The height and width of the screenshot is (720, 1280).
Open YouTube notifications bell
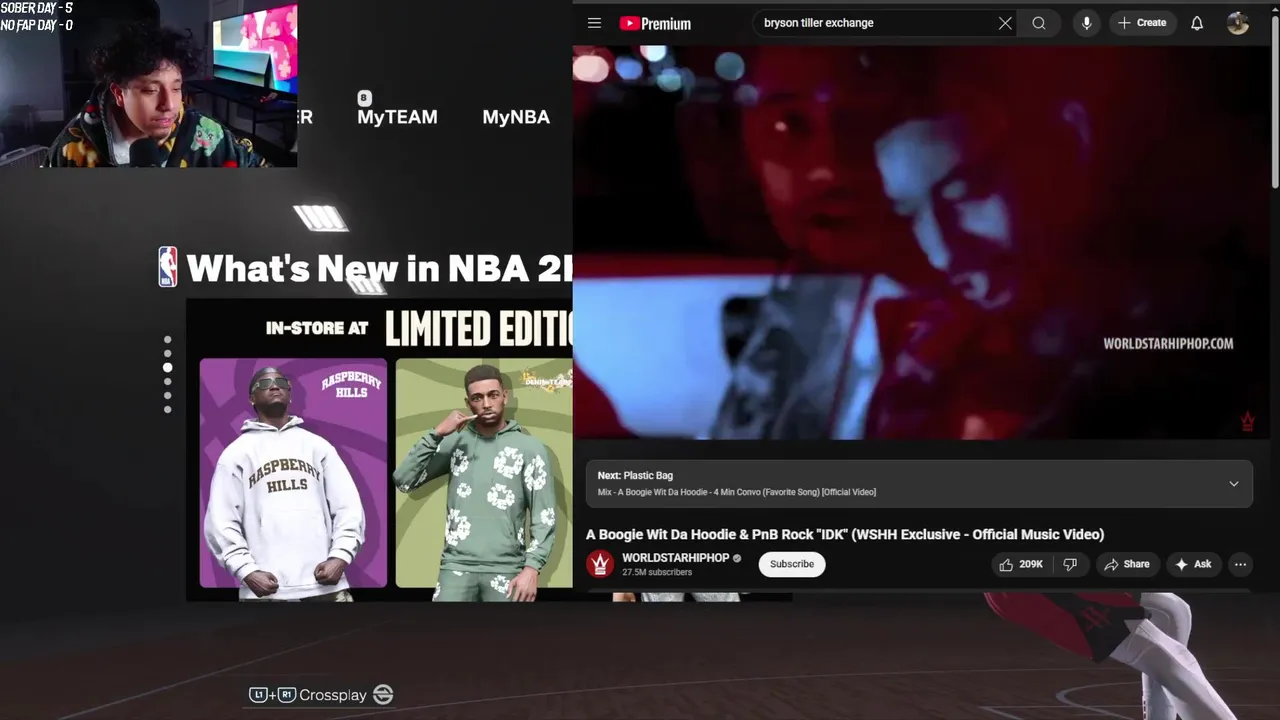(1197, 23)
